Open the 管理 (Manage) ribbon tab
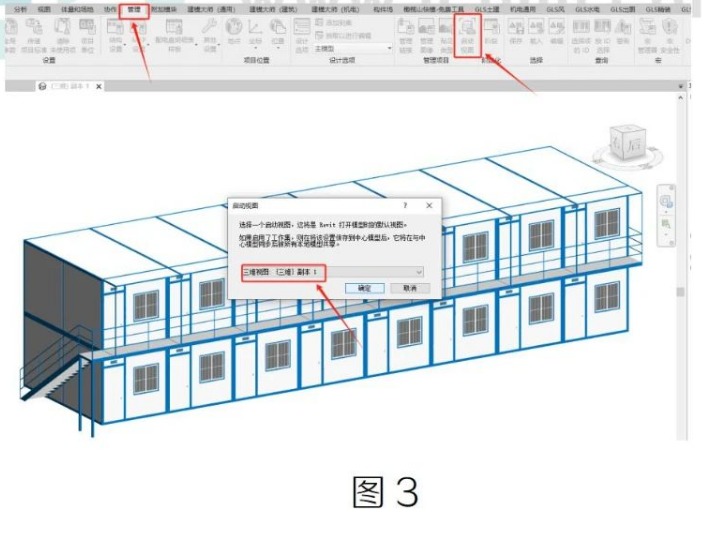702x545 pixels. click(134, 9)
